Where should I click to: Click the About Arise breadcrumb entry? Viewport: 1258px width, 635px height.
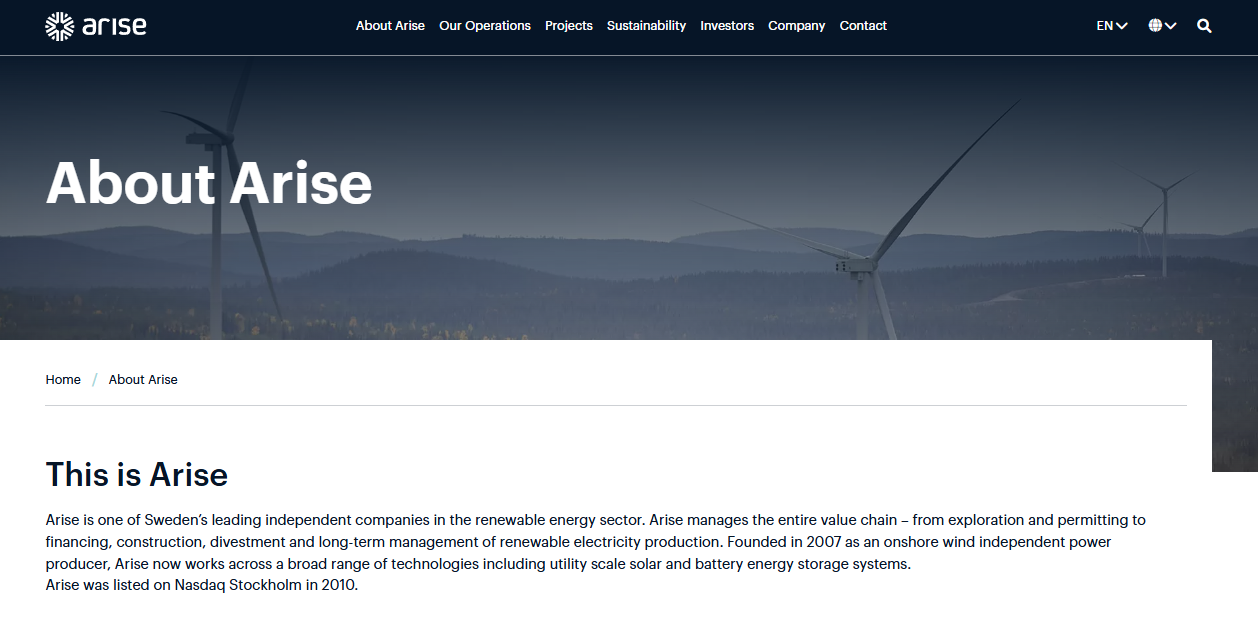tap(143, 379)
